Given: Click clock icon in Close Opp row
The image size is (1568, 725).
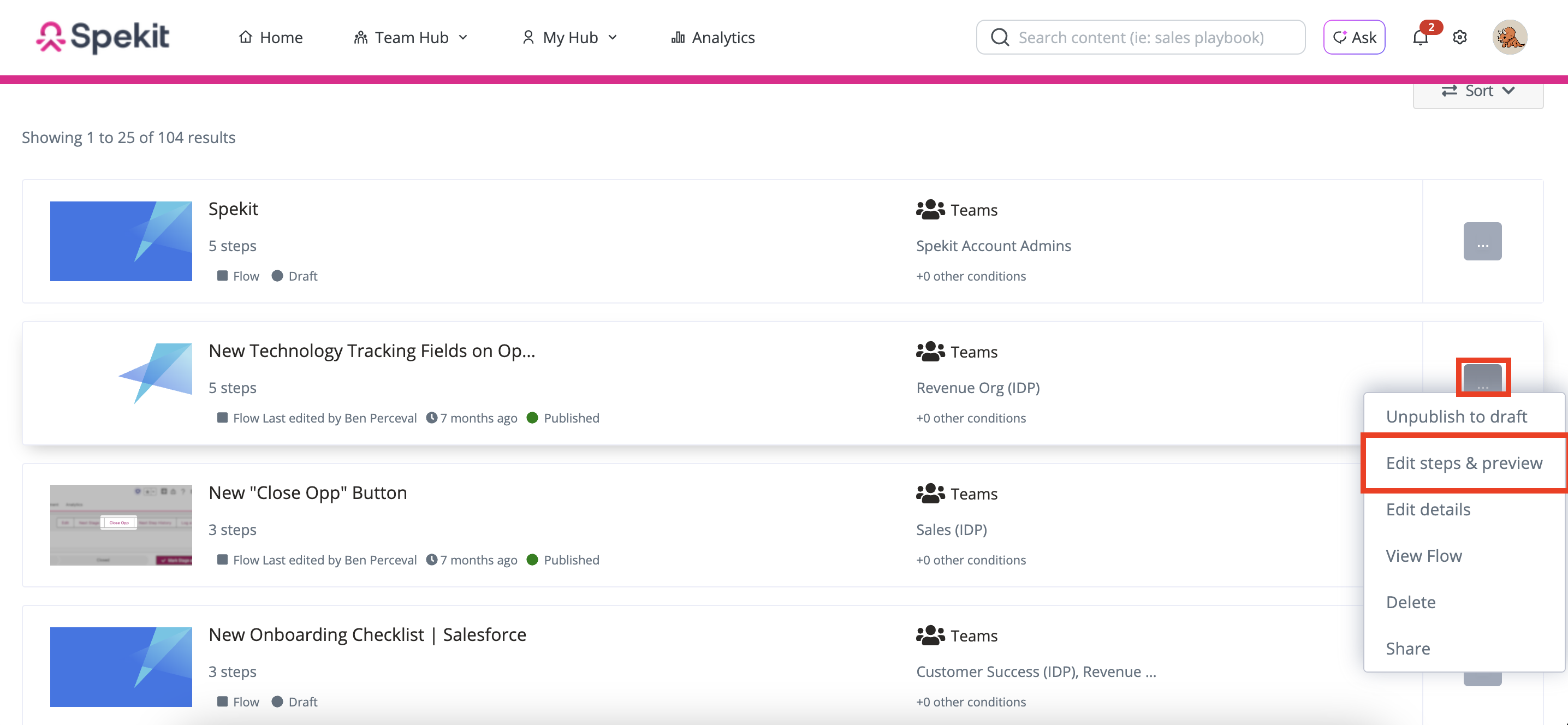Looking at the screenshot, I should point(431,560).
